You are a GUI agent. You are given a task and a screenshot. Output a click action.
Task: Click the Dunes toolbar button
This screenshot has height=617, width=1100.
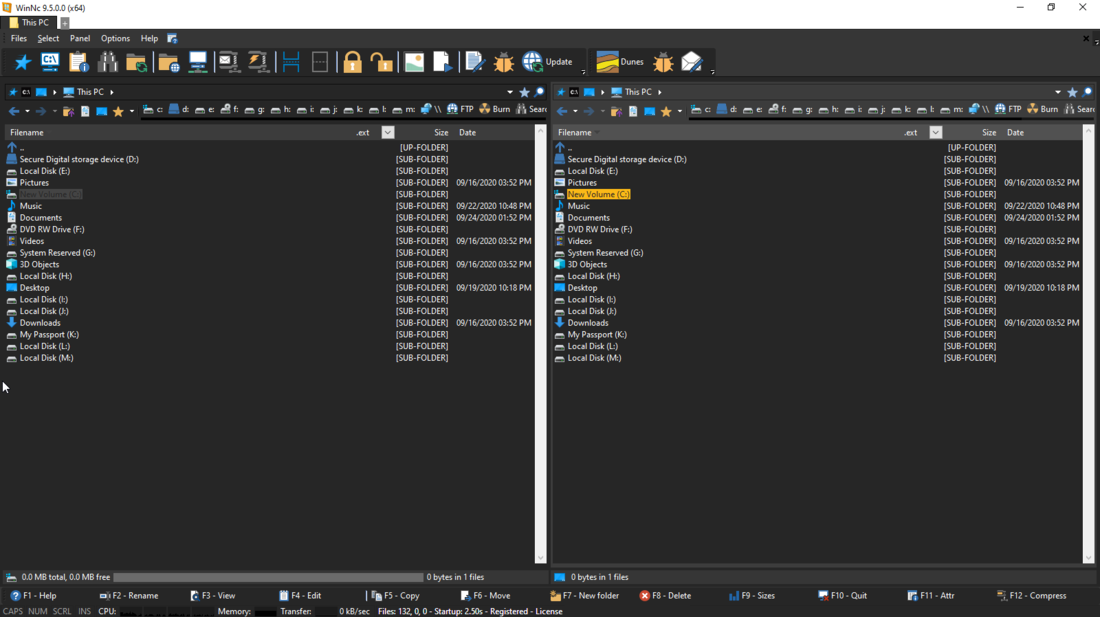tap(620, 62)
